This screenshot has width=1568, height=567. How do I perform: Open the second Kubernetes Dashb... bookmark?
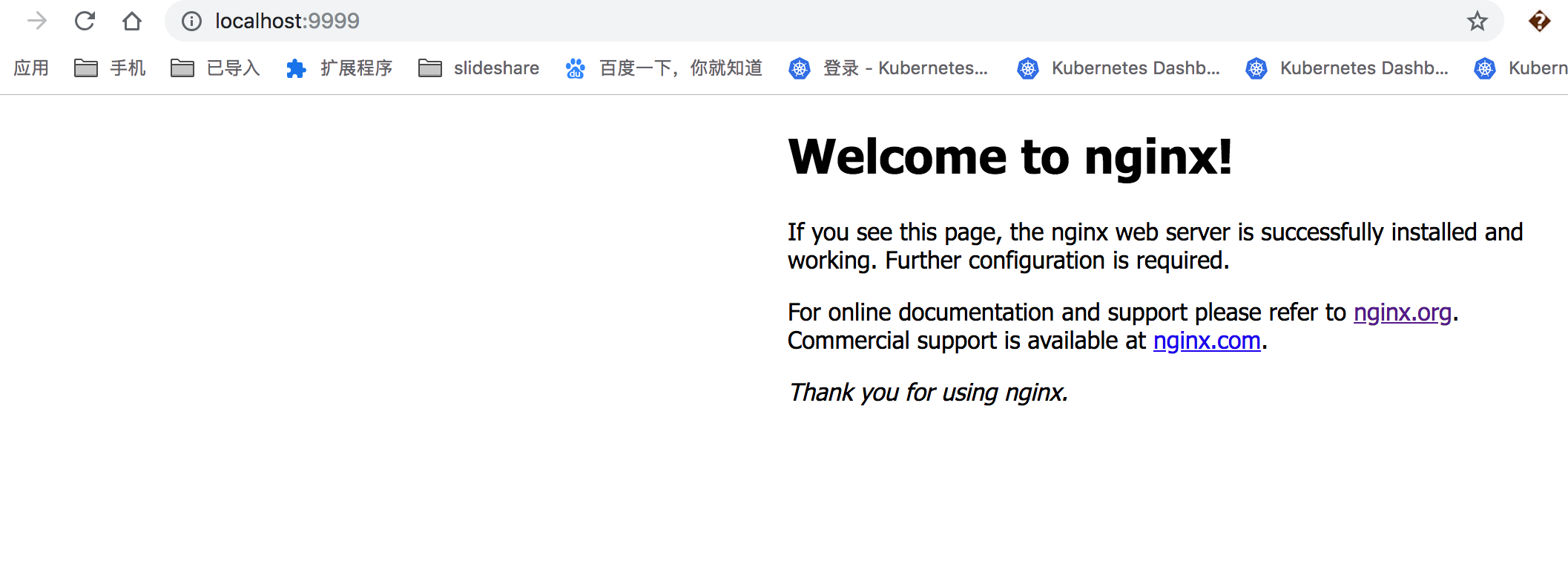click(x=1346, y=68)
